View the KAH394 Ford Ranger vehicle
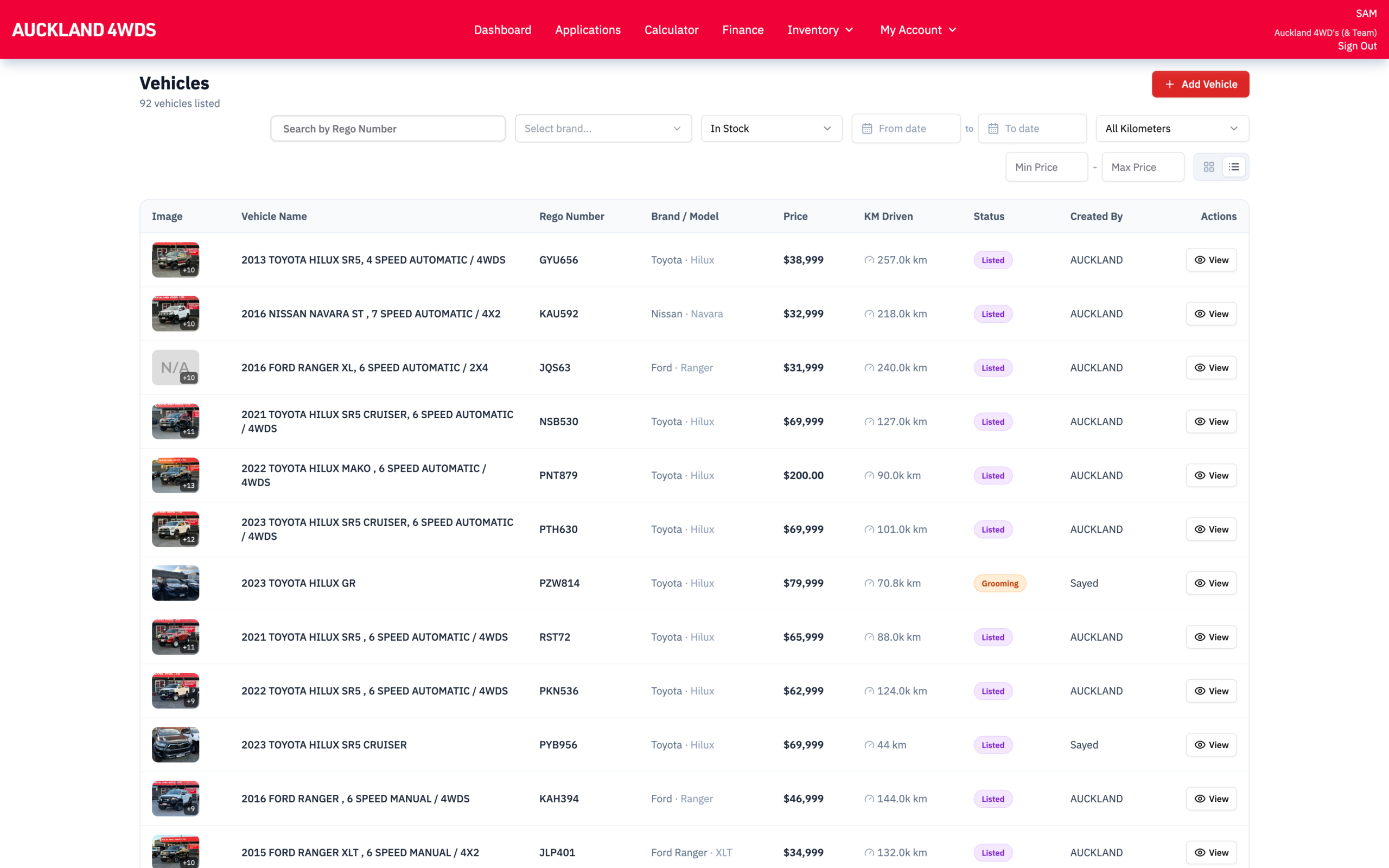 click(1211, 799)
